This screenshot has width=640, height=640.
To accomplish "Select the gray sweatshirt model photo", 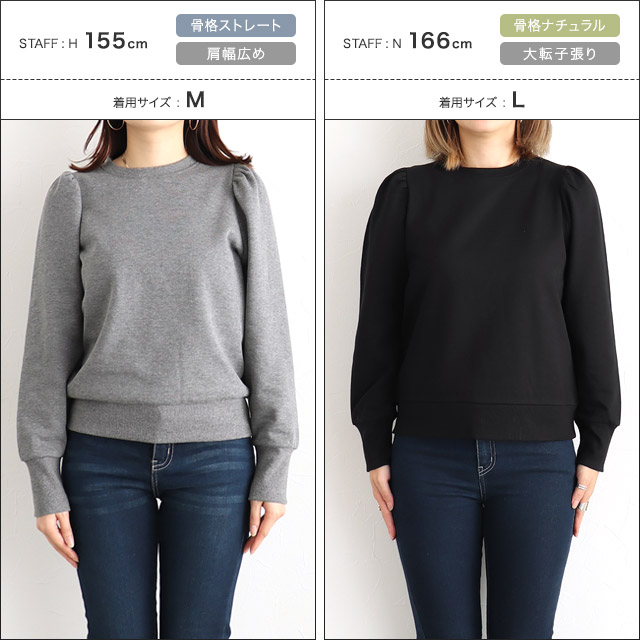I will [x=158, y=380].
